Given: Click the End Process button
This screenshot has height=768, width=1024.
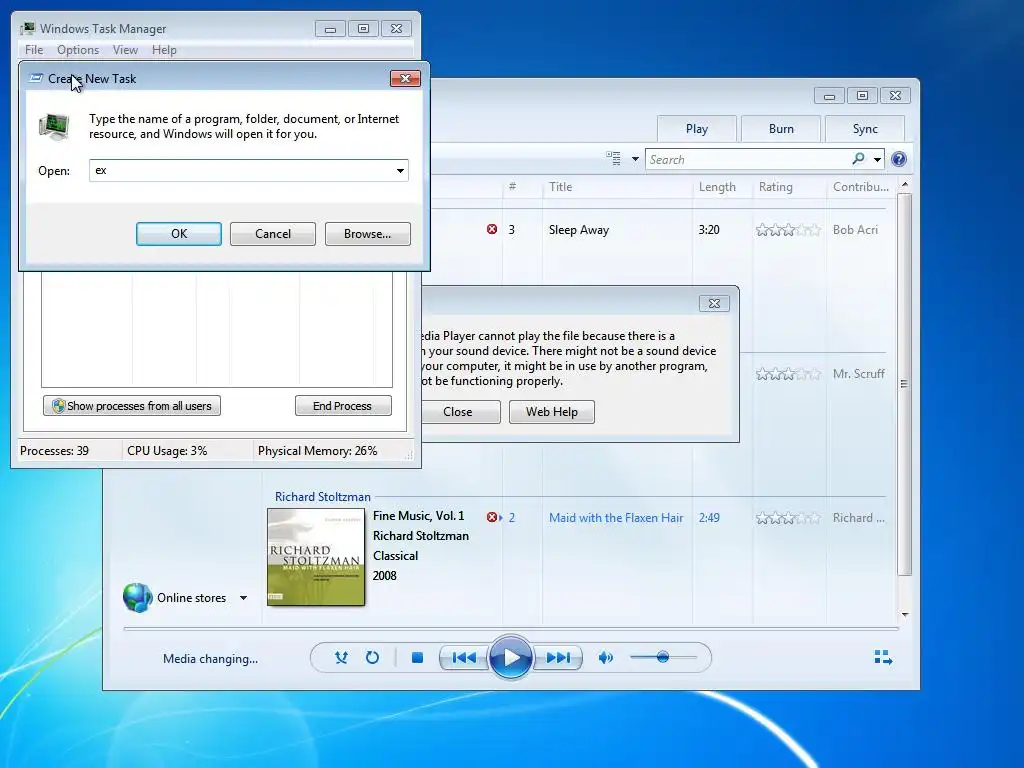Looking at the screenshot, I should (343, 406).
